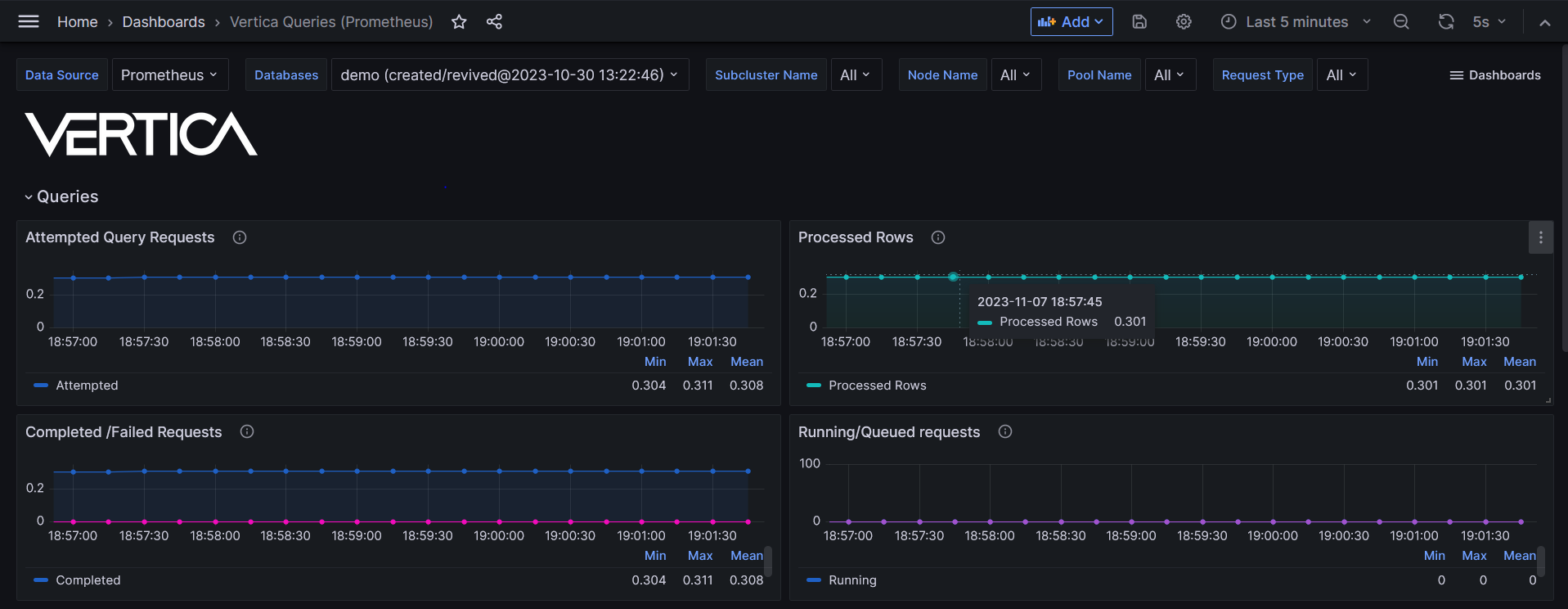Click the share dashboard icon
Viewport: 1568px width, 609px height.
pyautogui.click(x=494, y=22)
